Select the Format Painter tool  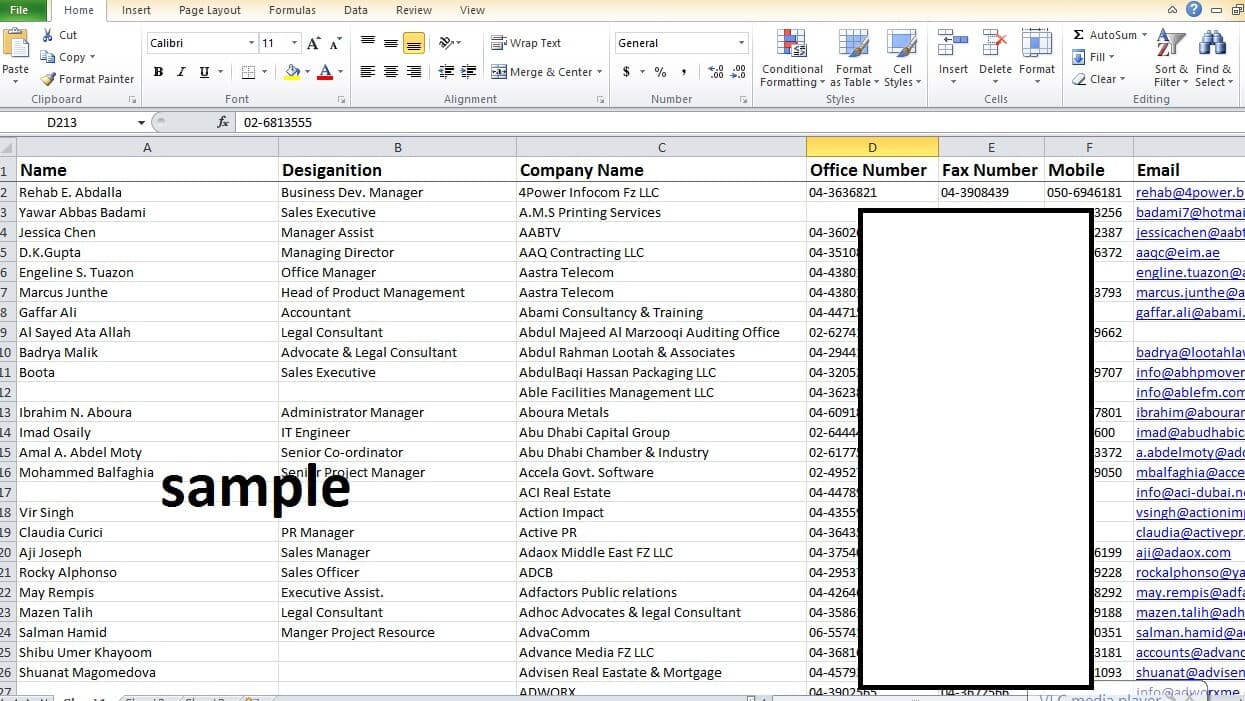tap(87, 78)
